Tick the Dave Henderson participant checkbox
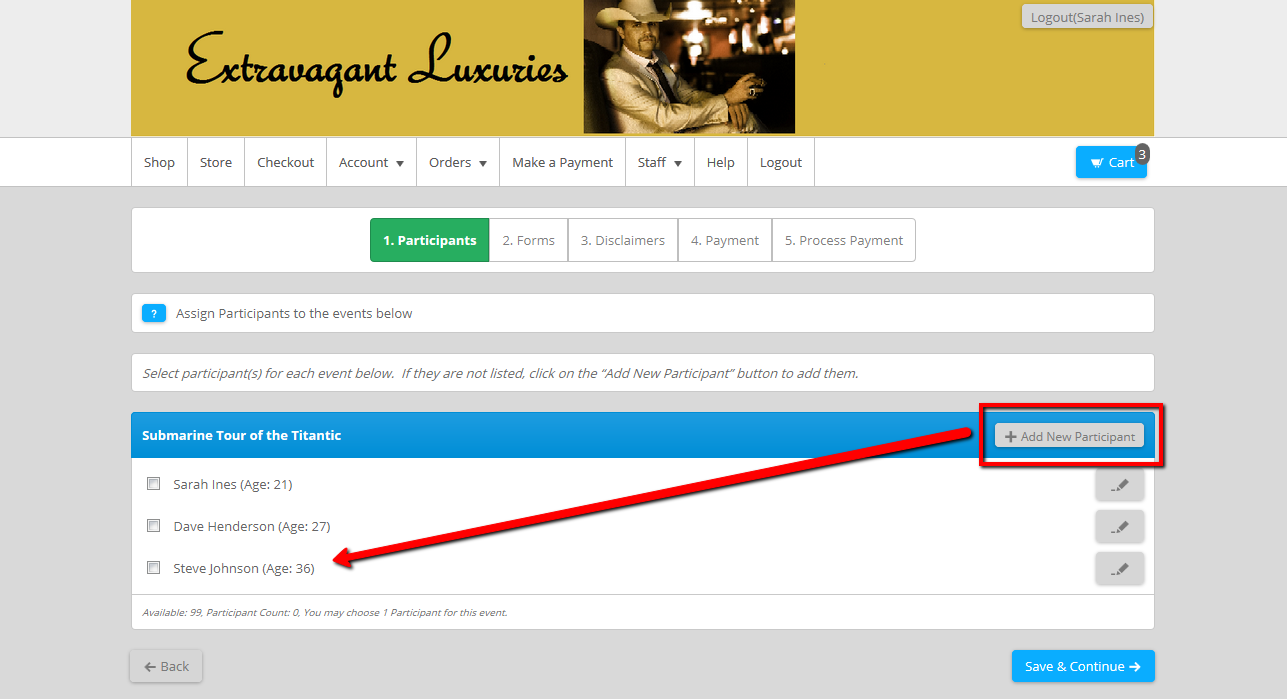 click(154, 526)
